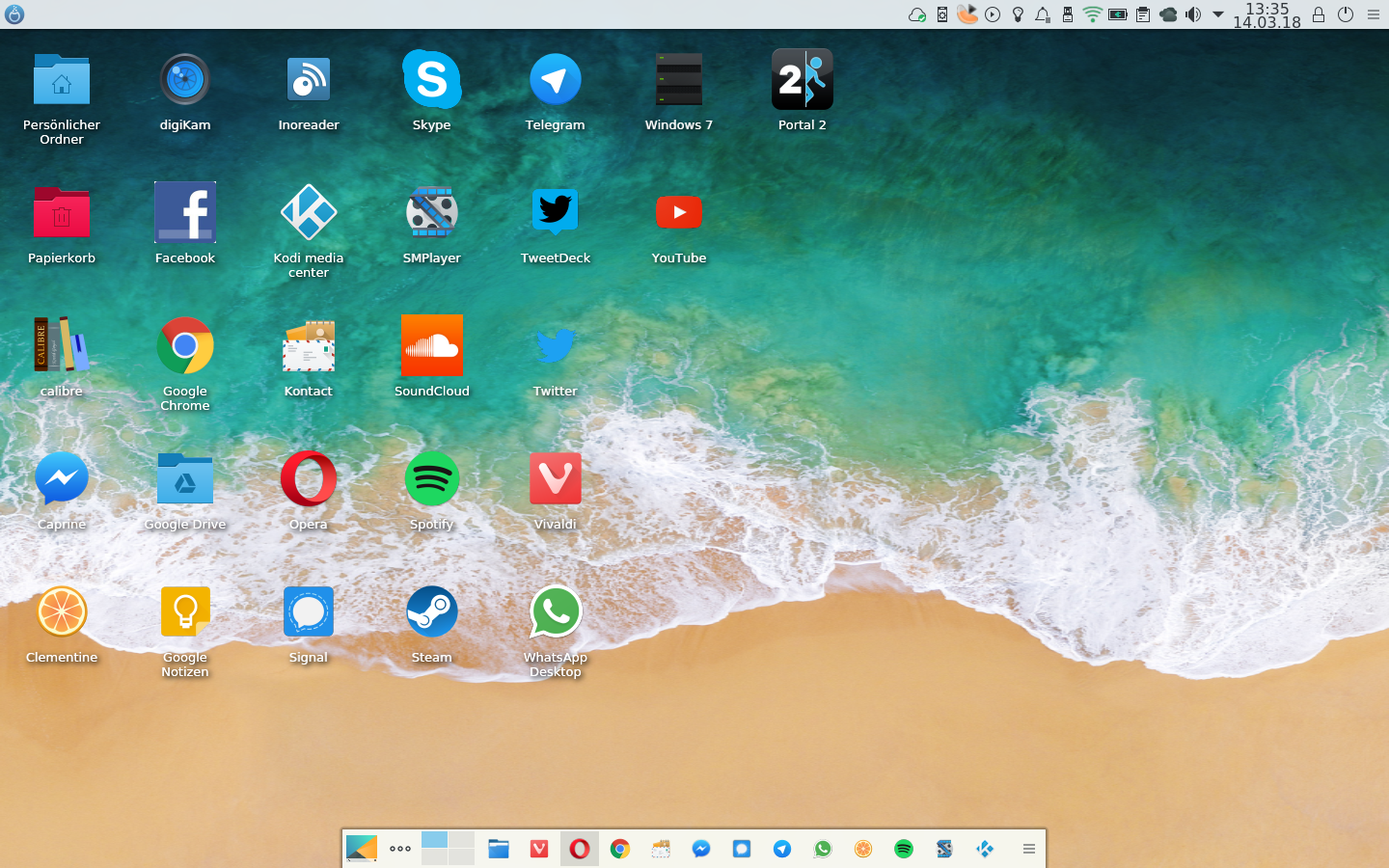Open the YouTube desktop shortcut

coord(679,213)
